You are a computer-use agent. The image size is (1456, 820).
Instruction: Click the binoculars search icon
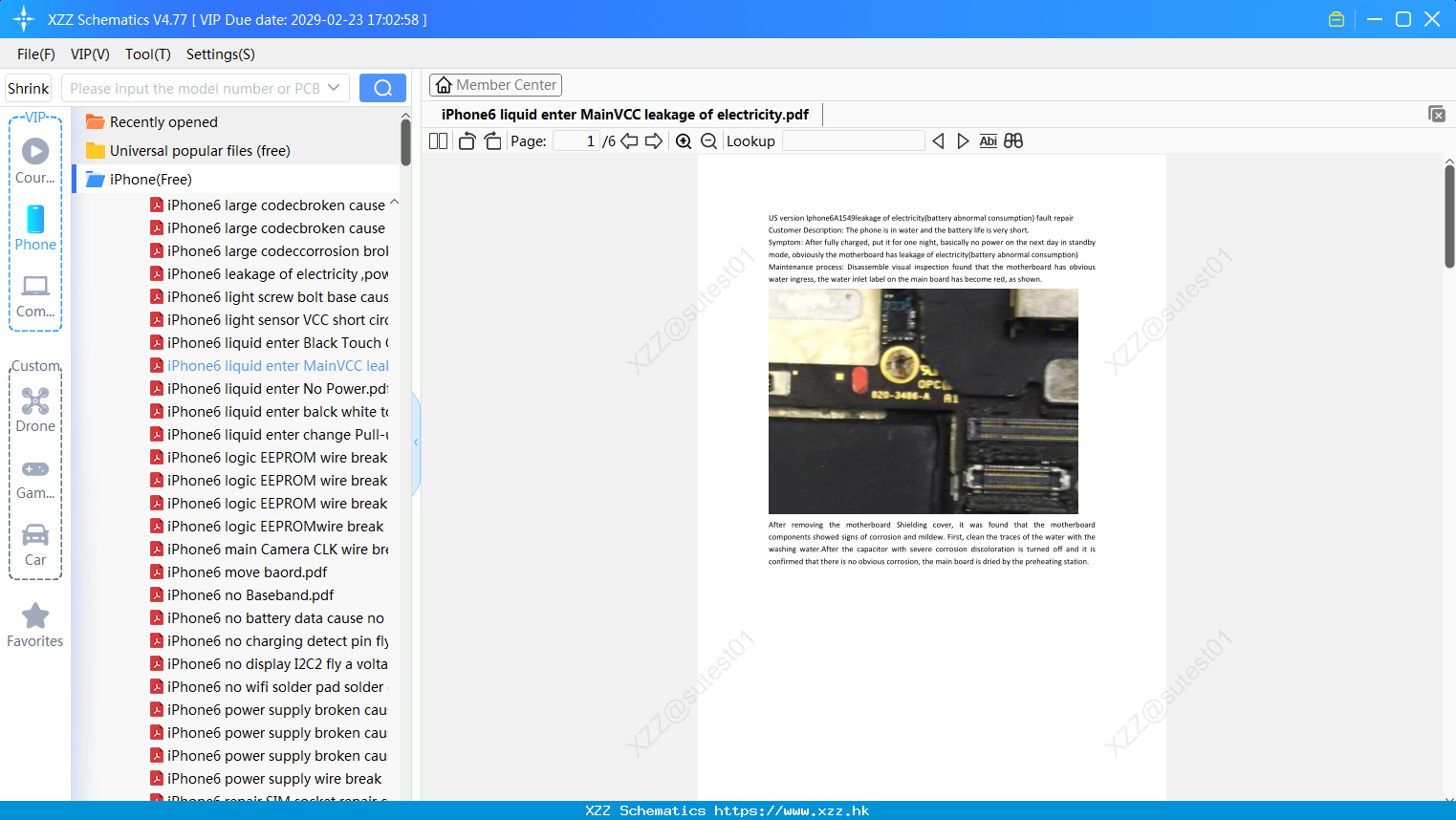point(1013,140)
